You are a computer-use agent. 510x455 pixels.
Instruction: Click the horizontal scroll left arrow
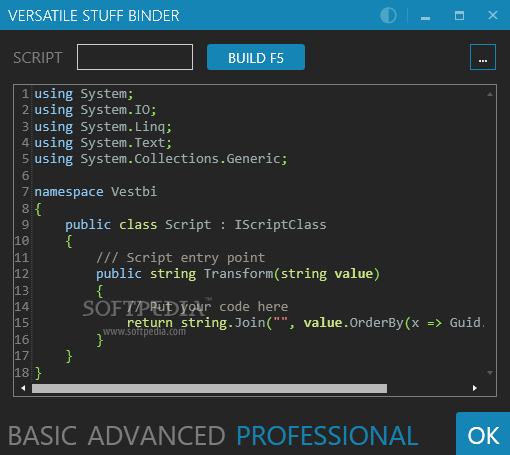23,388
